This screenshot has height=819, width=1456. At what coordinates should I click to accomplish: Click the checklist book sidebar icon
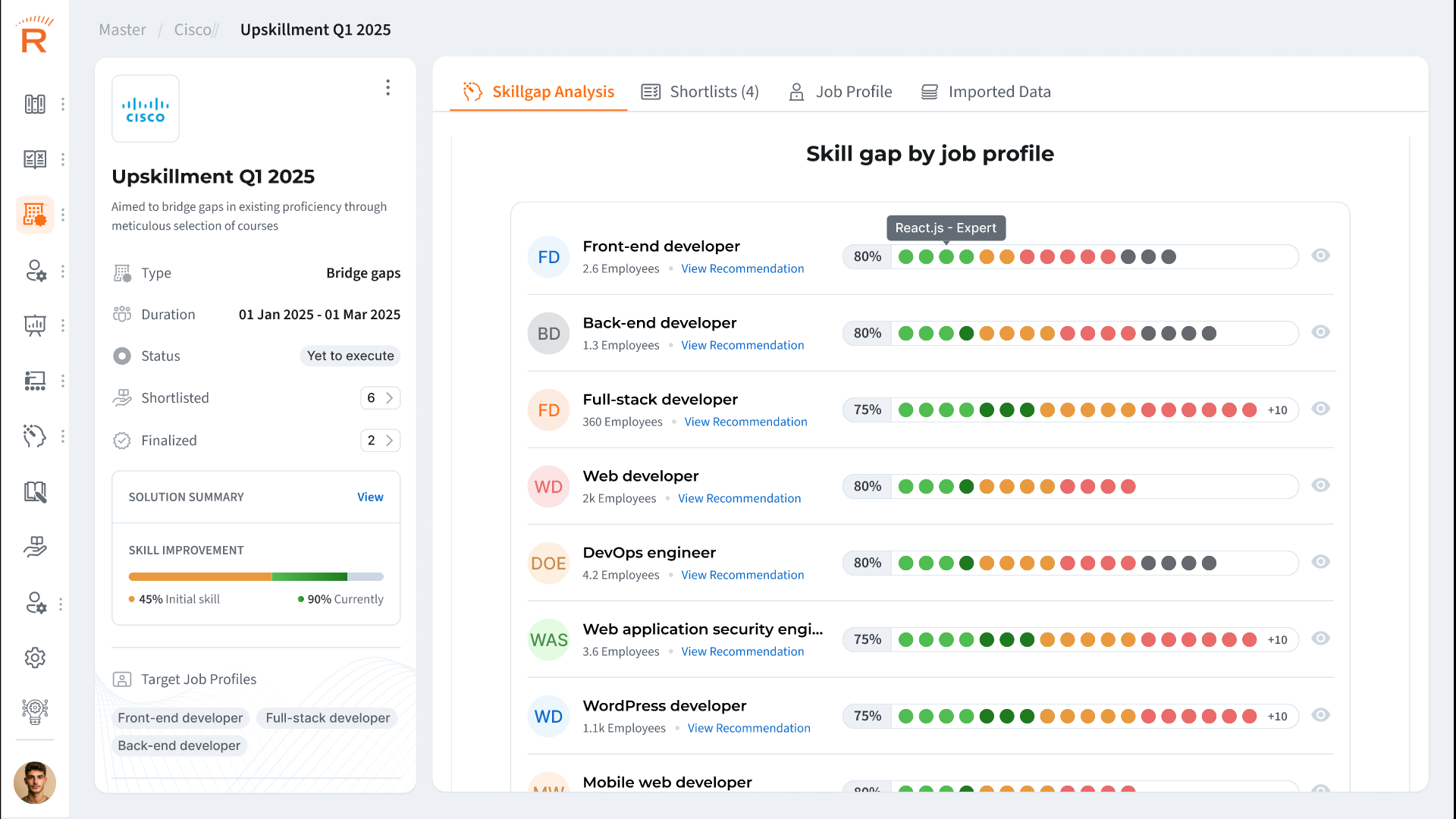coord(35,159)
